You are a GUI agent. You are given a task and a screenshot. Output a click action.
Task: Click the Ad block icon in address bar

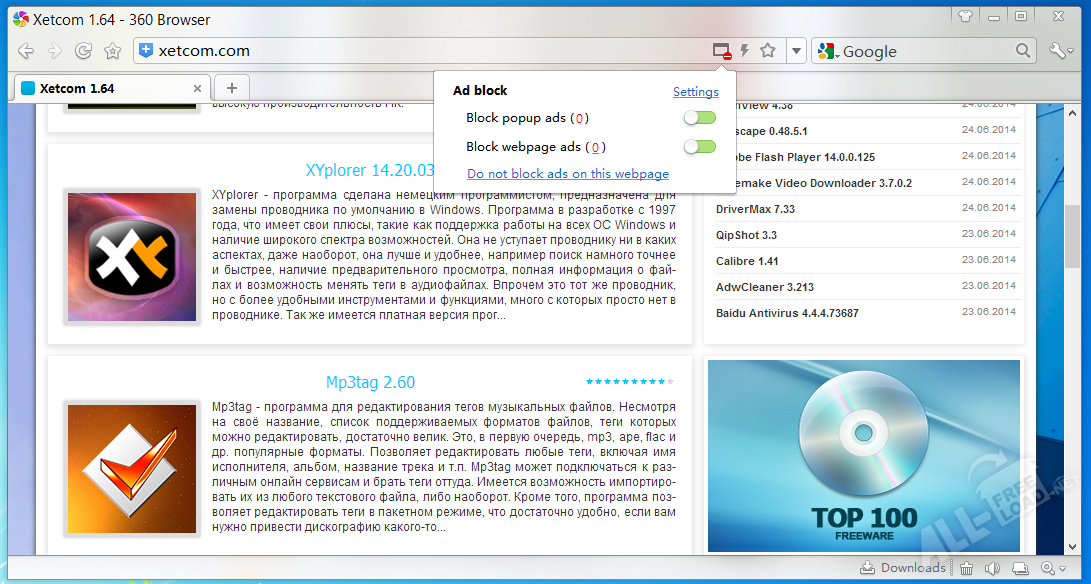[722, 51]
